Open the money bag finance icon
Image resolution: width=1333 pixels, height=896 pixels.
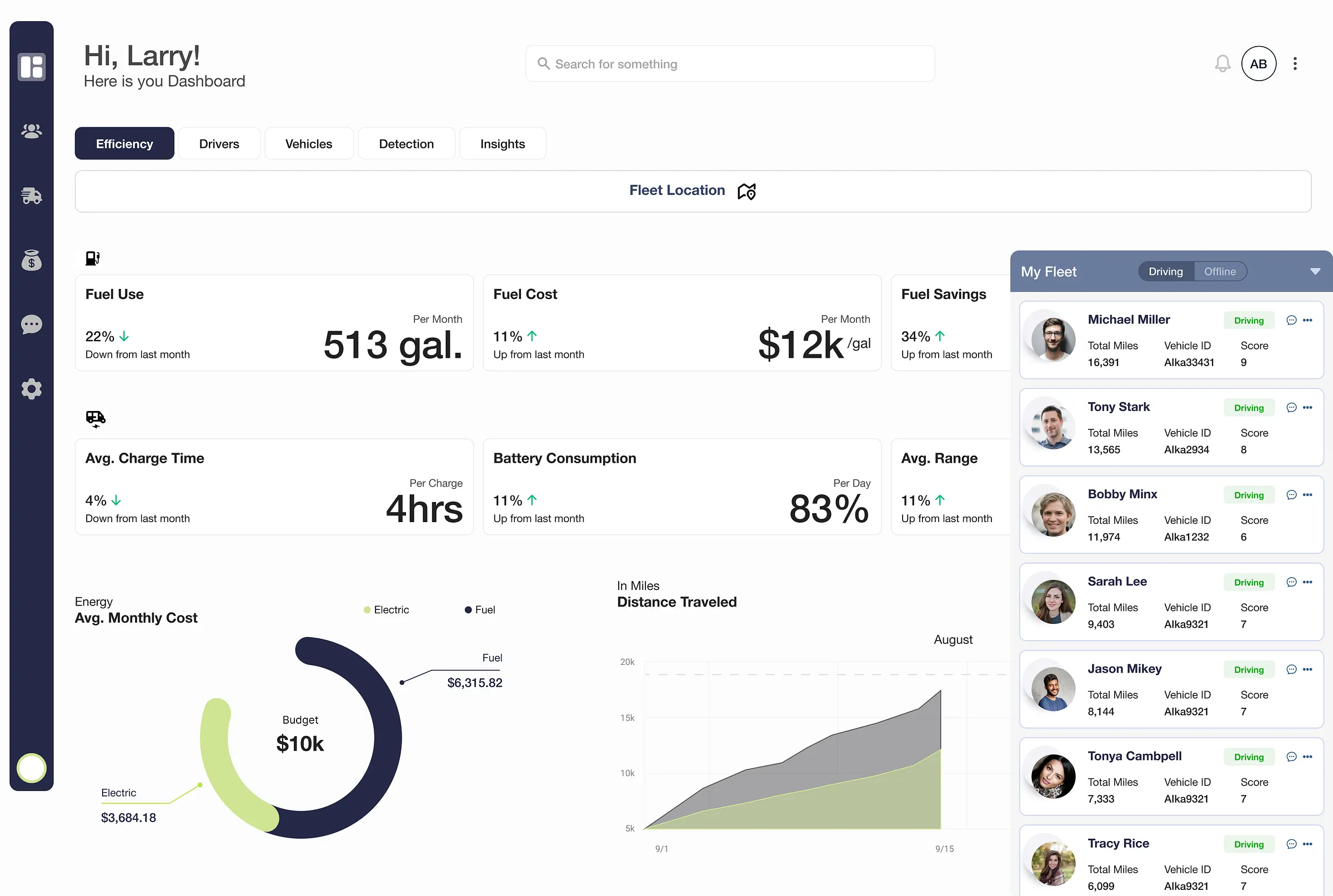[32, 261]
